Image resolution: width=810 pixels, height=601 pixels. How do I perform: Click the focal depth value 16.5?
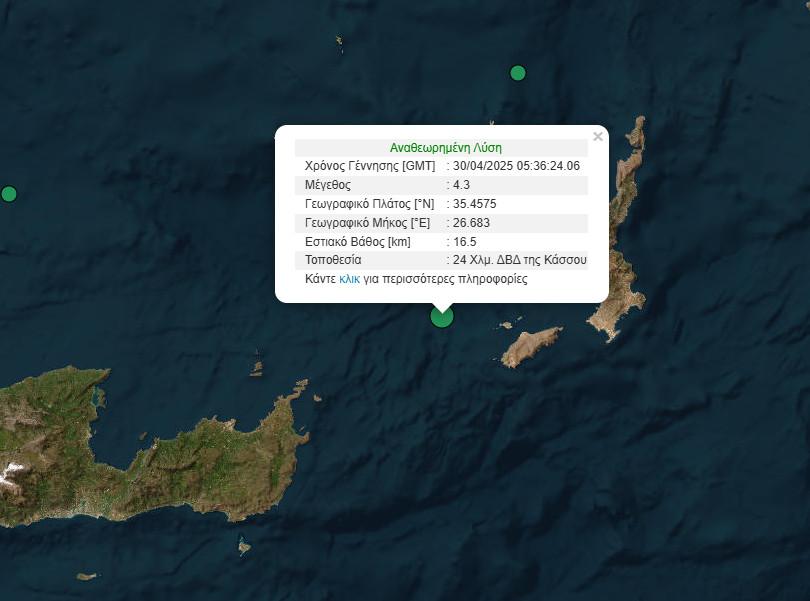464,241
